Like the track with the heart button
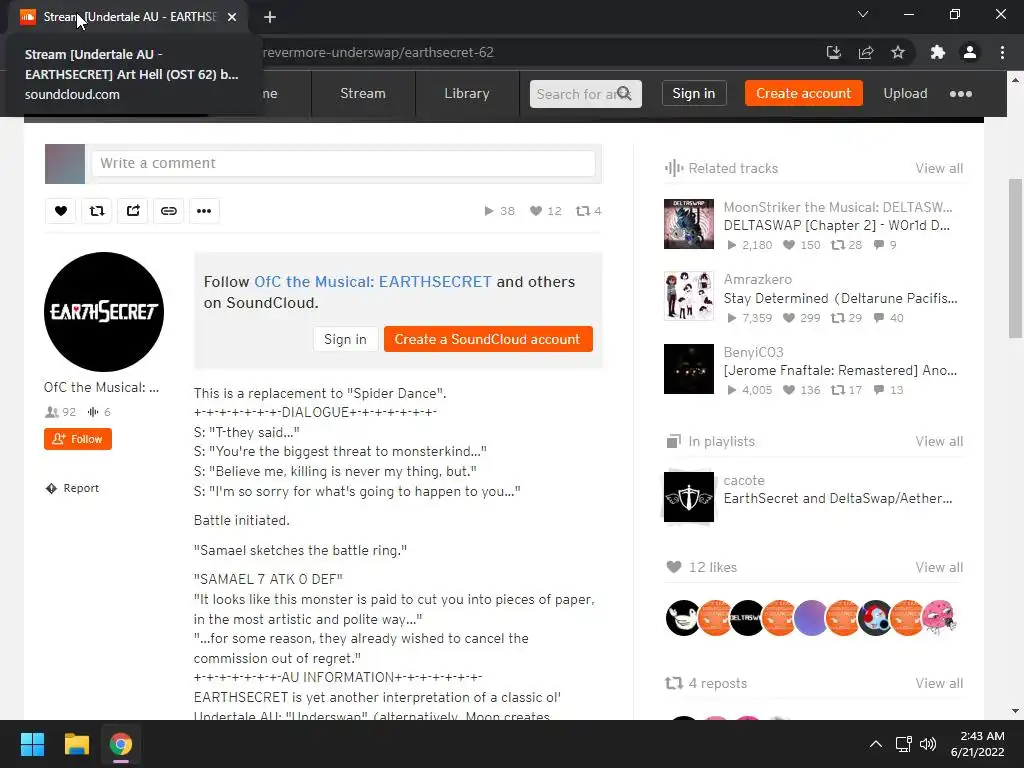The width and height of the screenshot is (1024, 768). pos(61,210)
